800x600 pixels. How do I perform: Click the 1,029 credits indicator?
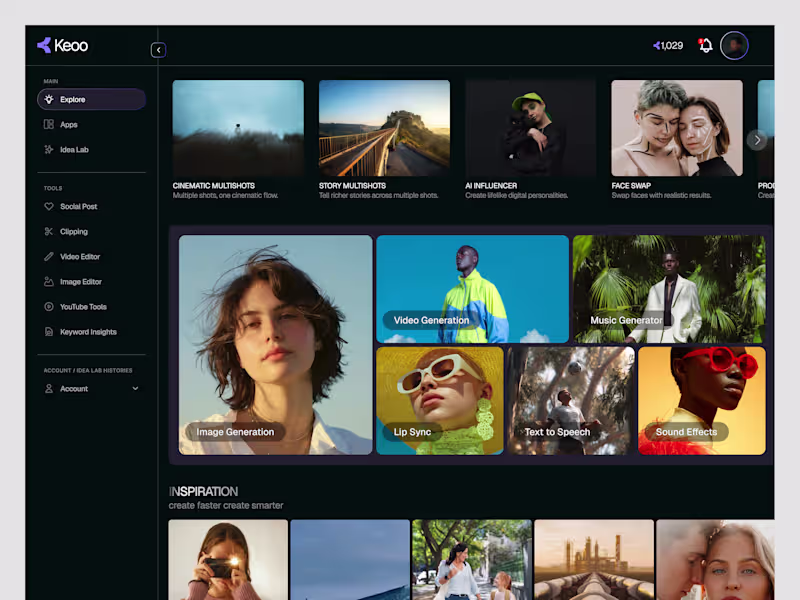[668, 45]
